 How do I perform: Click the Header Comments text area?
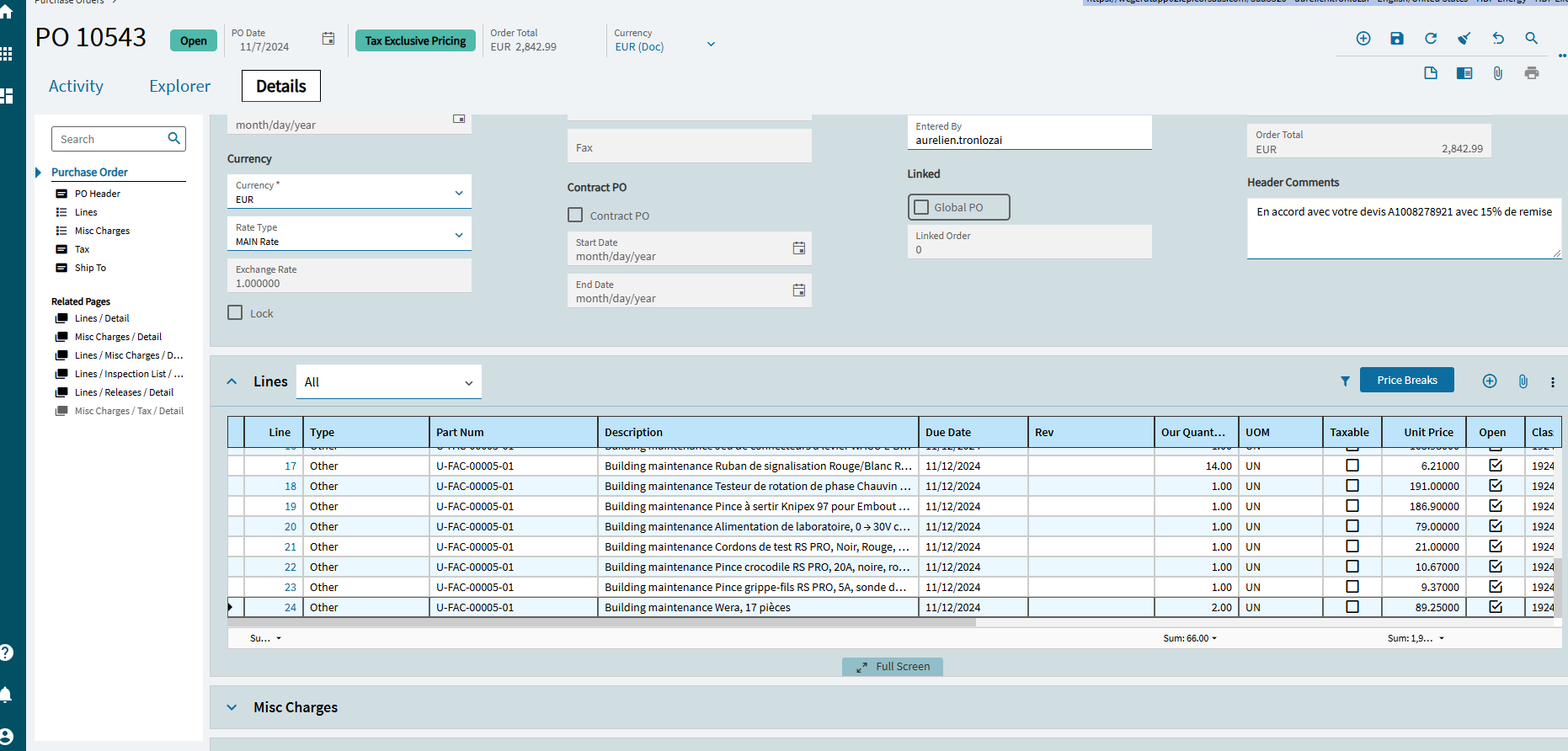[1405, 228]
